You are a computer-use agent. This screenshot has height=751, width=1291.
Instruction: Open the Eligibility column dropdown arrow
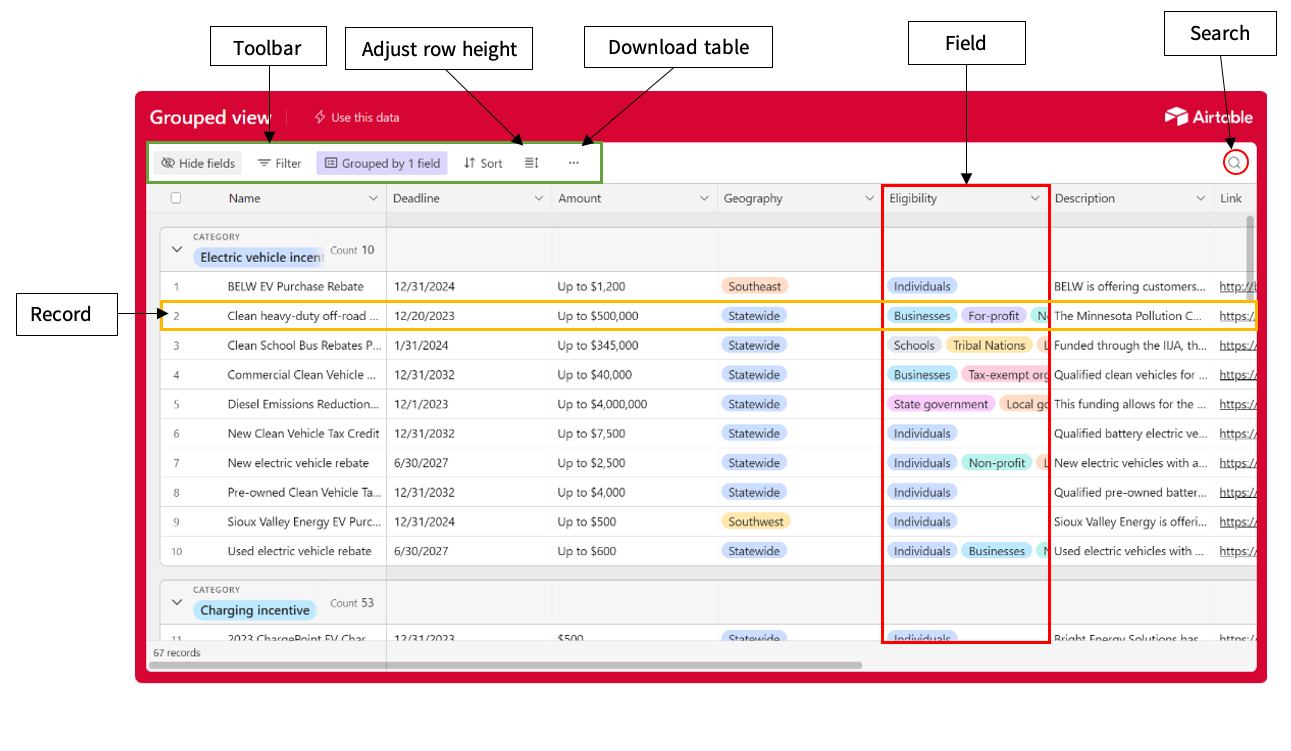click(x=1035, y=199)
